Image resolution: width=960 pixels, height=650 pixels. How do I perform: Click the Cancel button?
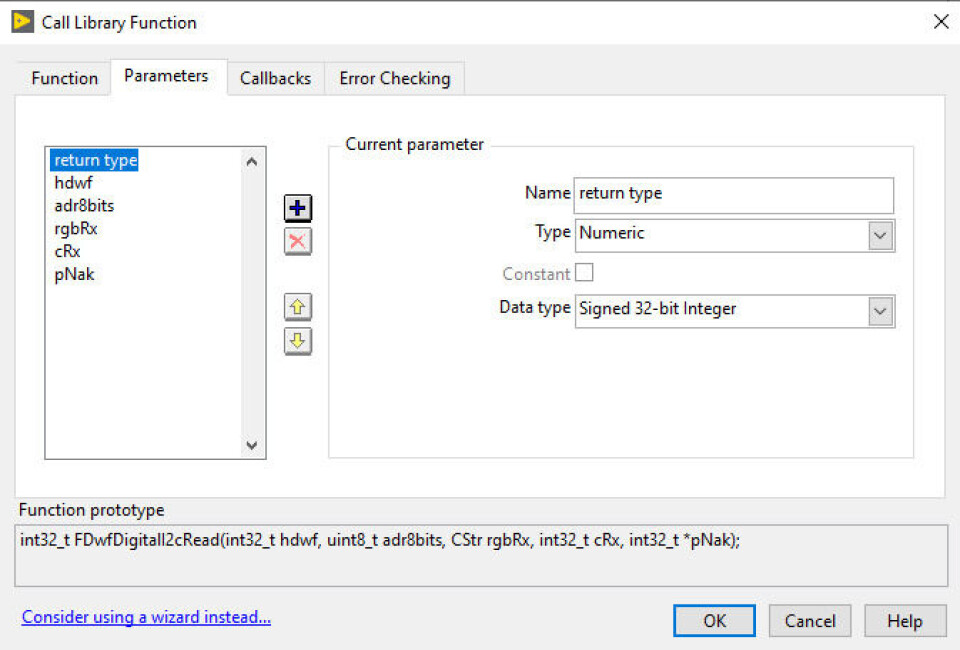coord(810,621)
